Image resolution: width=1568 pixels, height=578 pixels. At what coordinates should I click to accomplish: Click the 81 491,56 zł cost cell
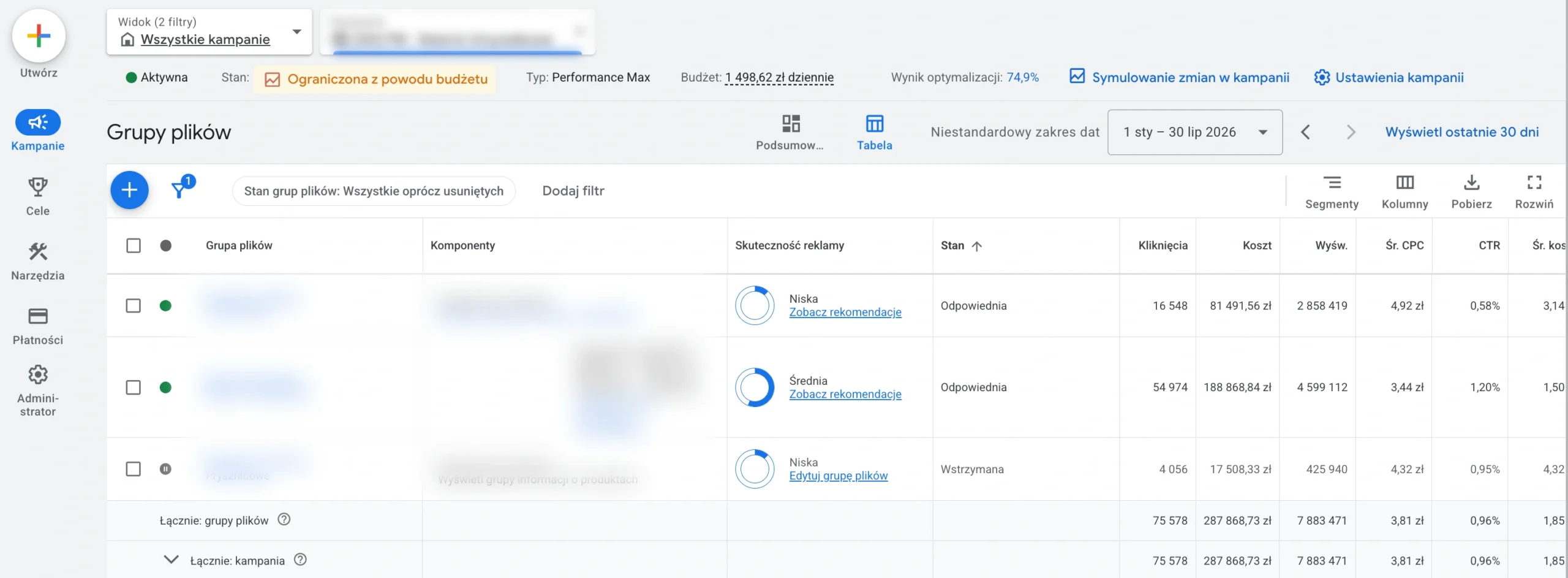pyautogui.click(x=1240, y=305)
